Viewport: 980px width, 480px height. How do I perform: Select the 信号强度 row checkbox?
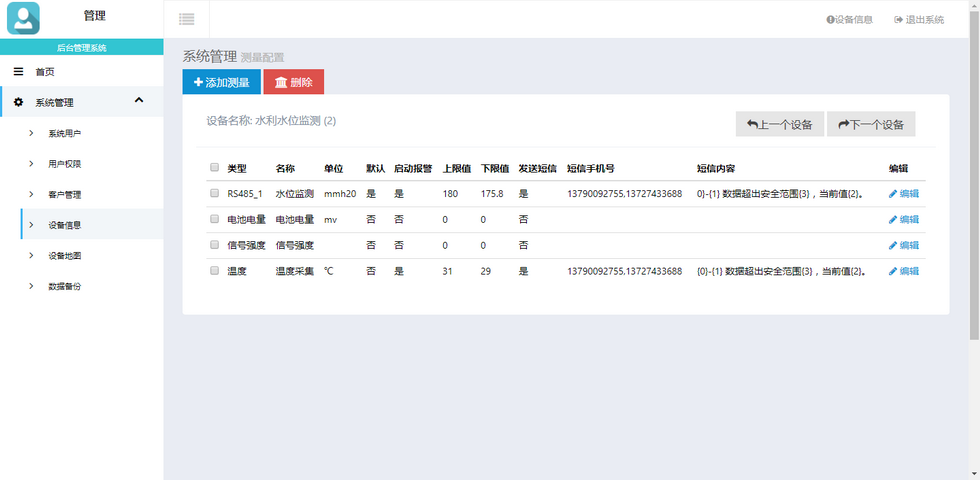pyautogui.click(x=214, y=245)
